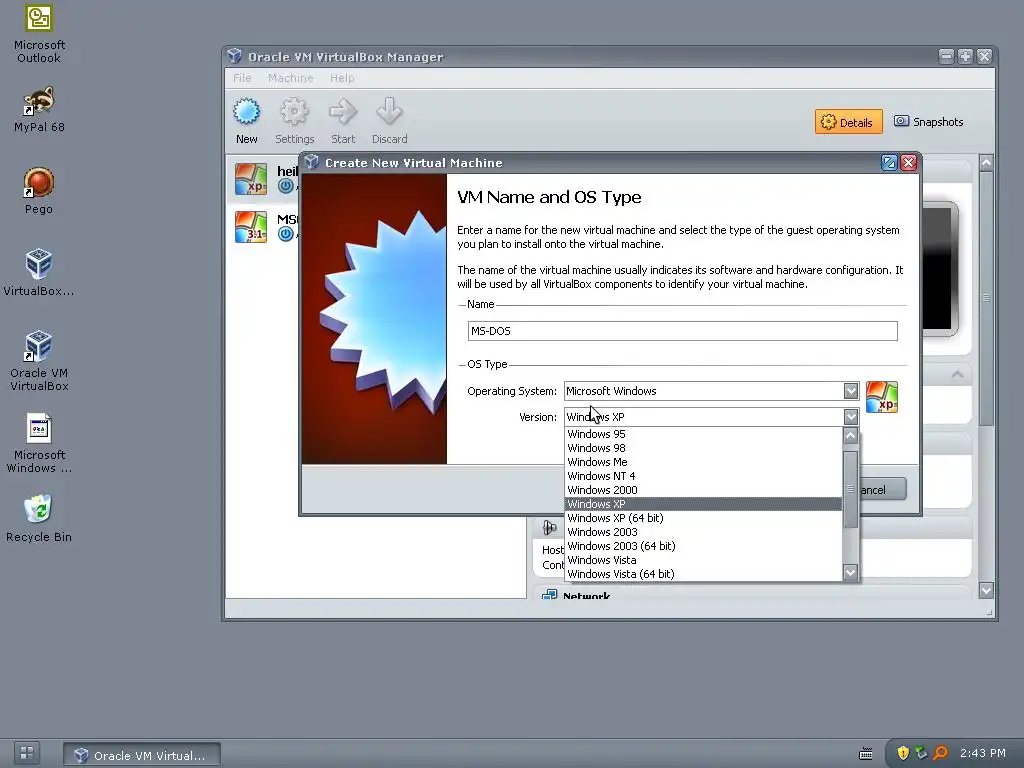Choose Windows Vista (64 bit) entry
This screenshot has height=768, width=1024.
[703, 574]
